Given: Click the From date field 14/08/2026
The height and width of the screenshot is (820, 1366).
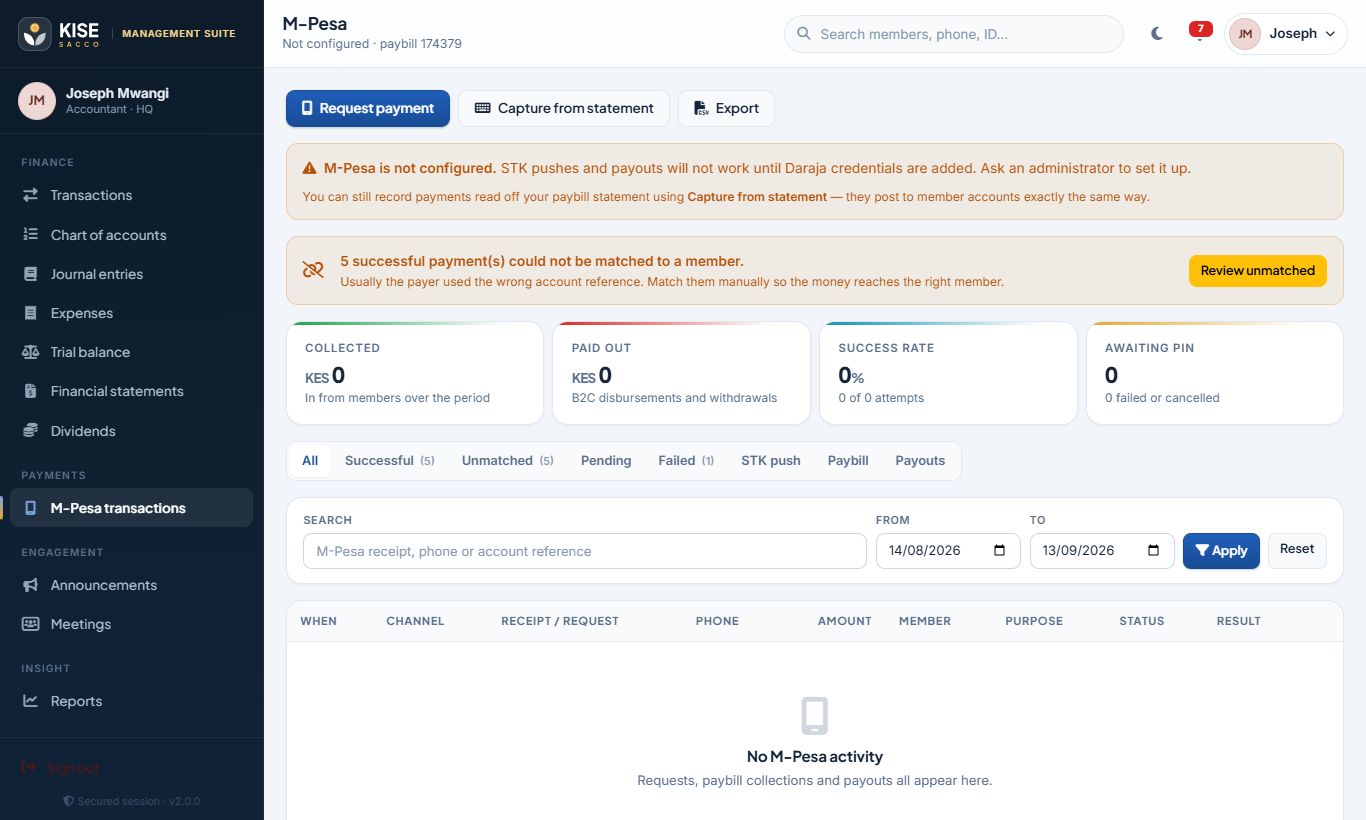Looking at the screenshot, I should click(948, 551).
